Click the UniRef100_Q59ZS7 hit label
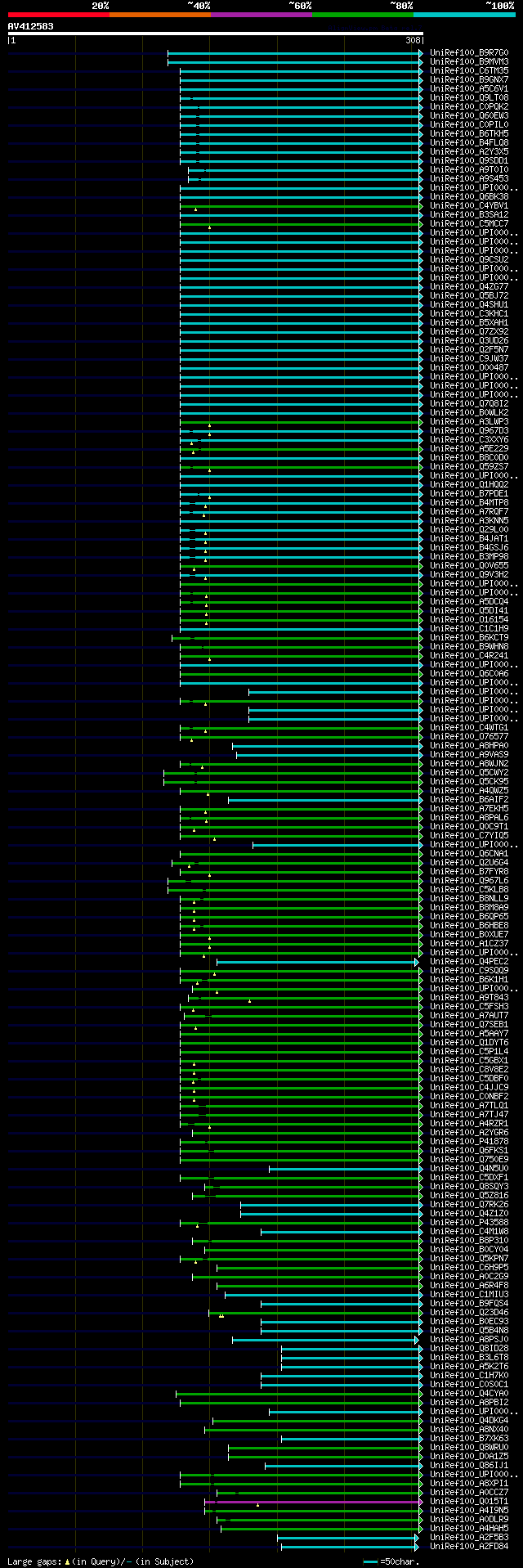Image resolution: width=523 pixels, height=1568 pixels. pos(469,466)
